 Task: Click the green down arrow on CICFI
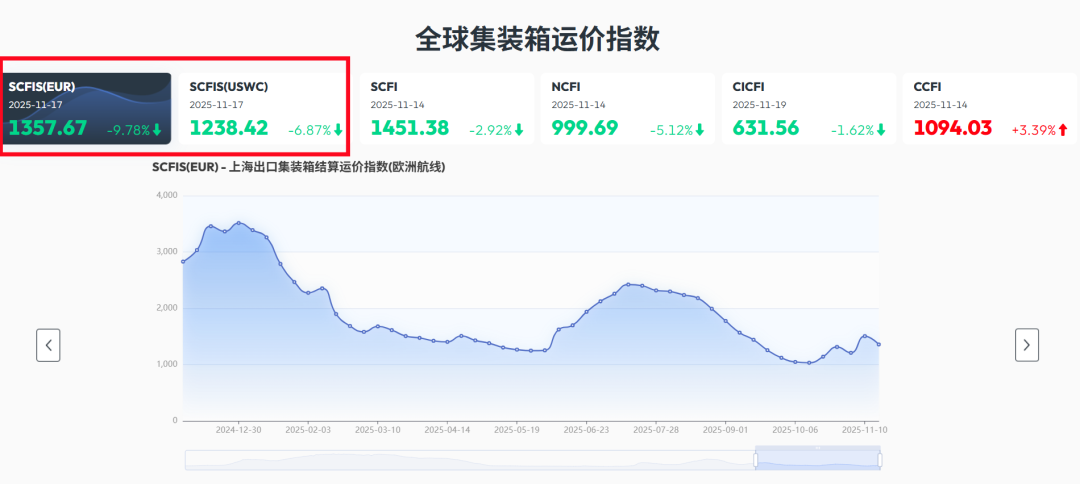coord(881,130)
